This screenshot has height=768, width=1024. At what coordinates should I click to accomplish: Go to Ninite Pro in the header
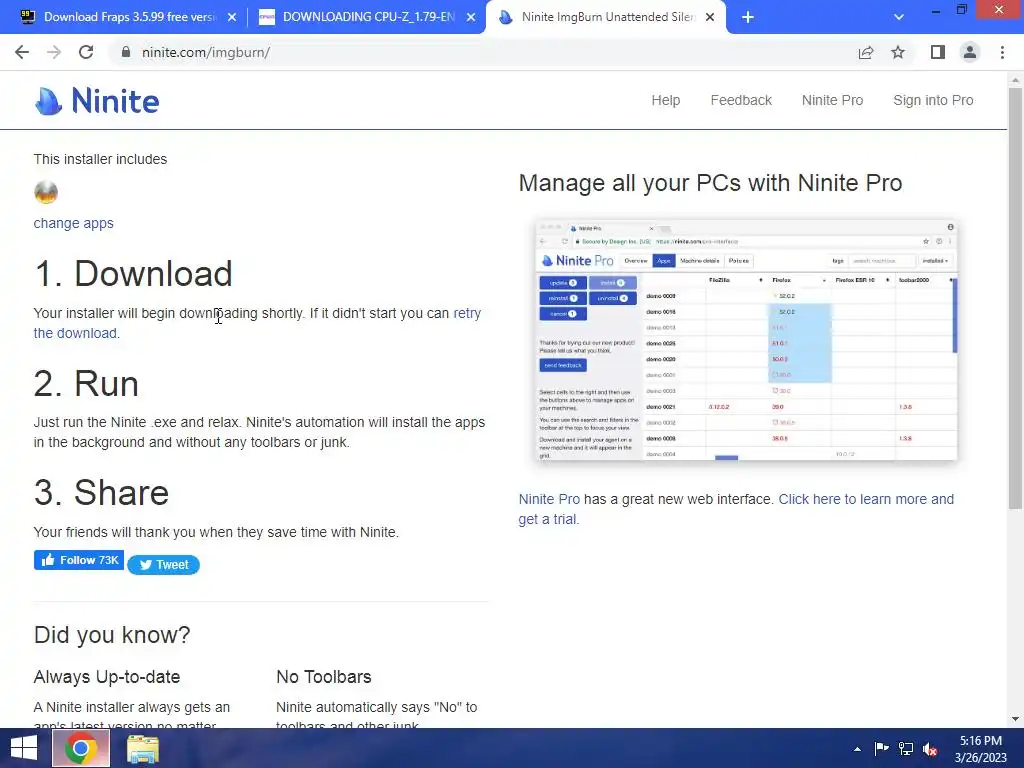(832, 101)
